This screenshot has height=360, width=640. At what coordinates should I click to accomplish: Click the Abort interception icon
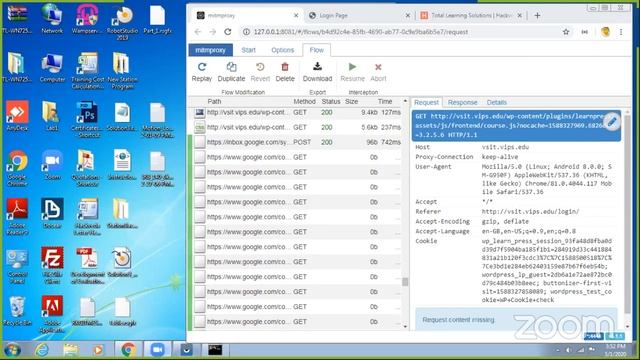pos(378,67)
